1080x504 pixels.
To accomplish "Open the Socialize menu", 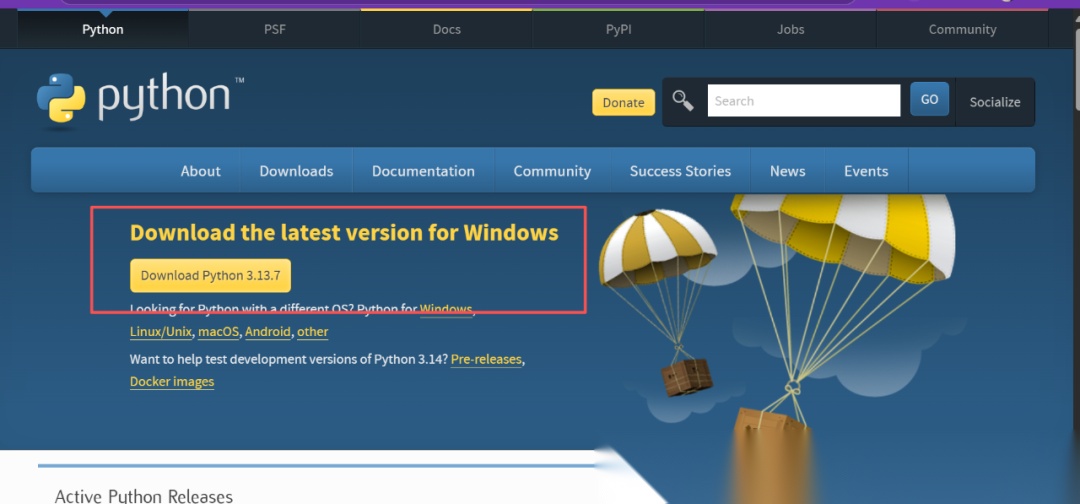I will (995, 102).
